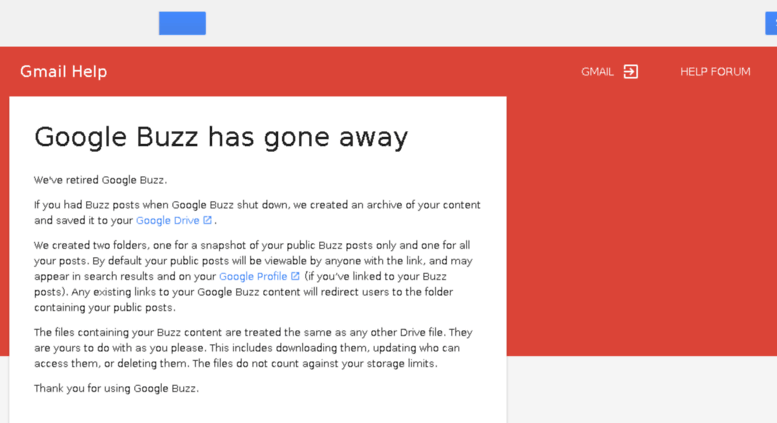
Task: Click the external-link icon after Google Profile
Action: 295,276
